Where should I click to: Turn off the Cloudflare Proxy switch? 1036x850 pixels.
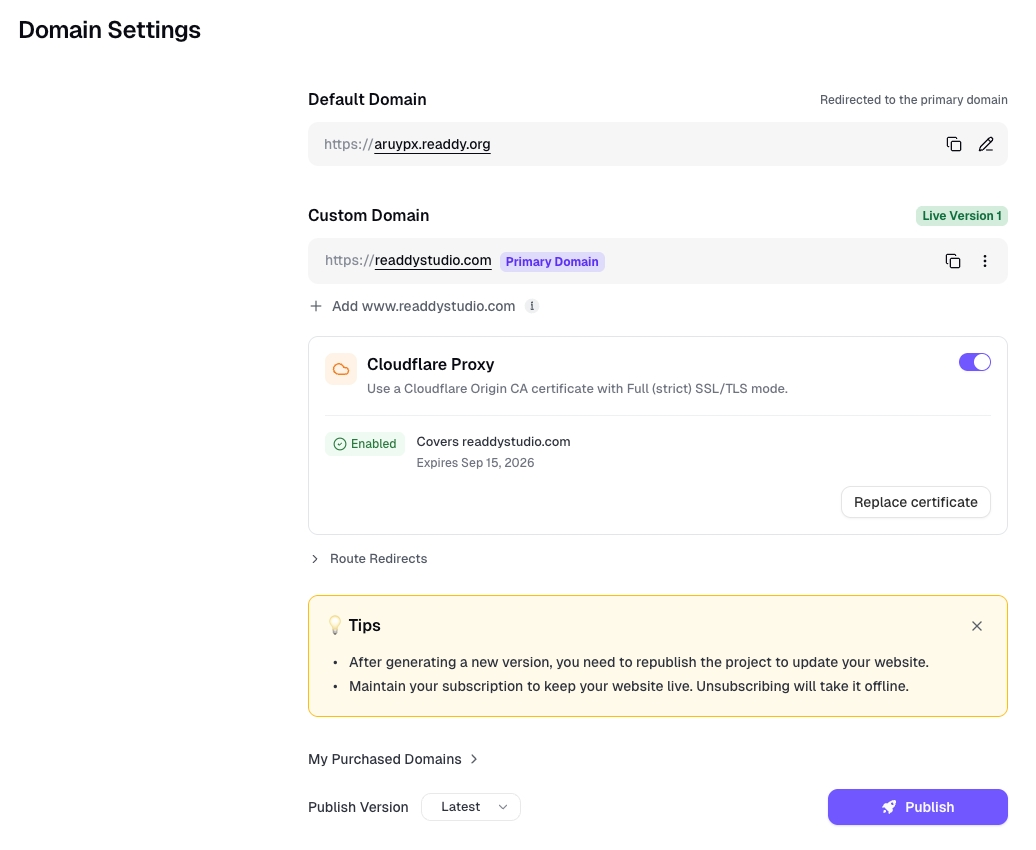(975, 362)
